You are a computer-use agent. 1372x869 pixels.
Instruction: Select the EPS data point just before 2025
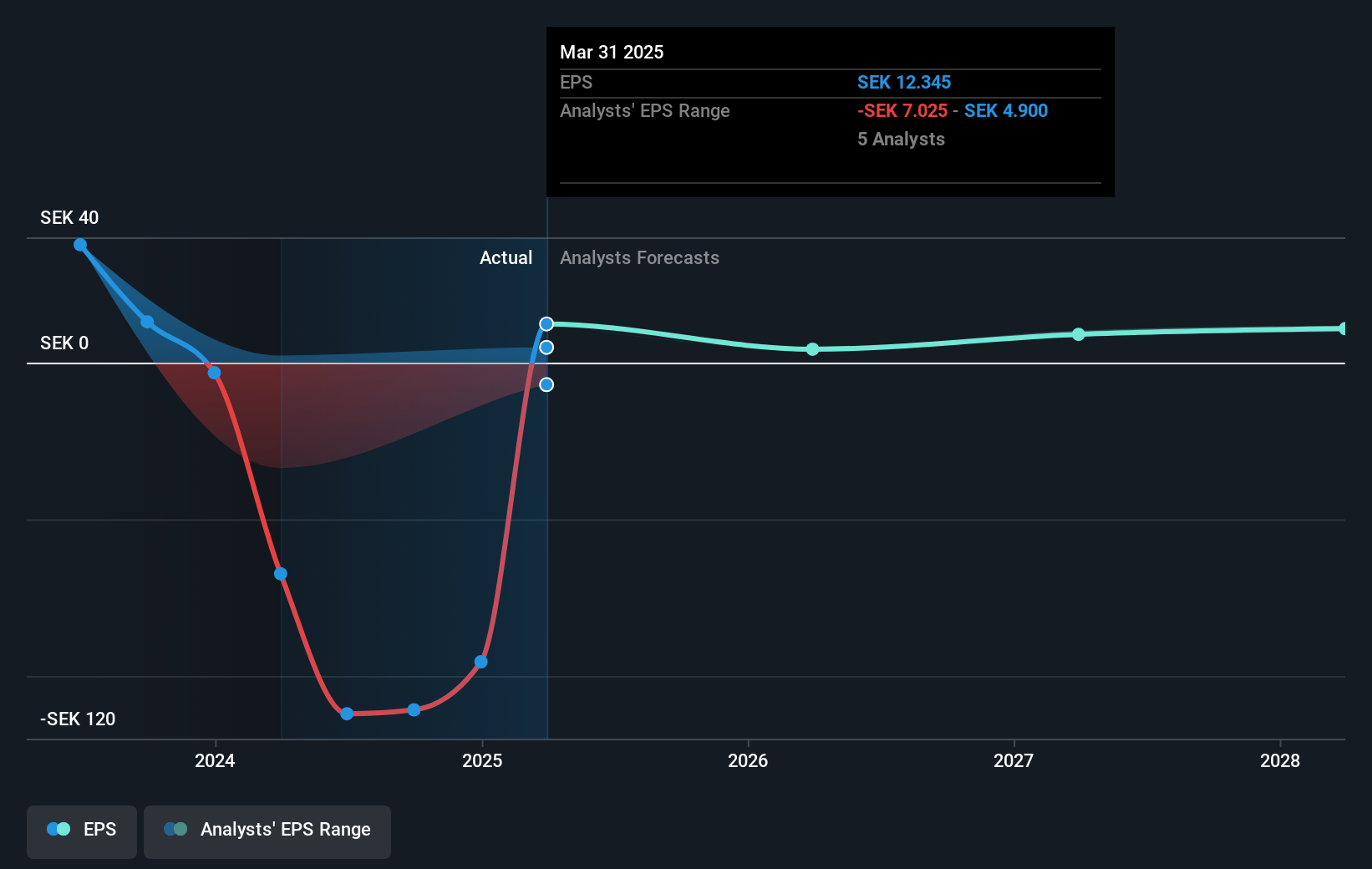click(x=481, y=662)
